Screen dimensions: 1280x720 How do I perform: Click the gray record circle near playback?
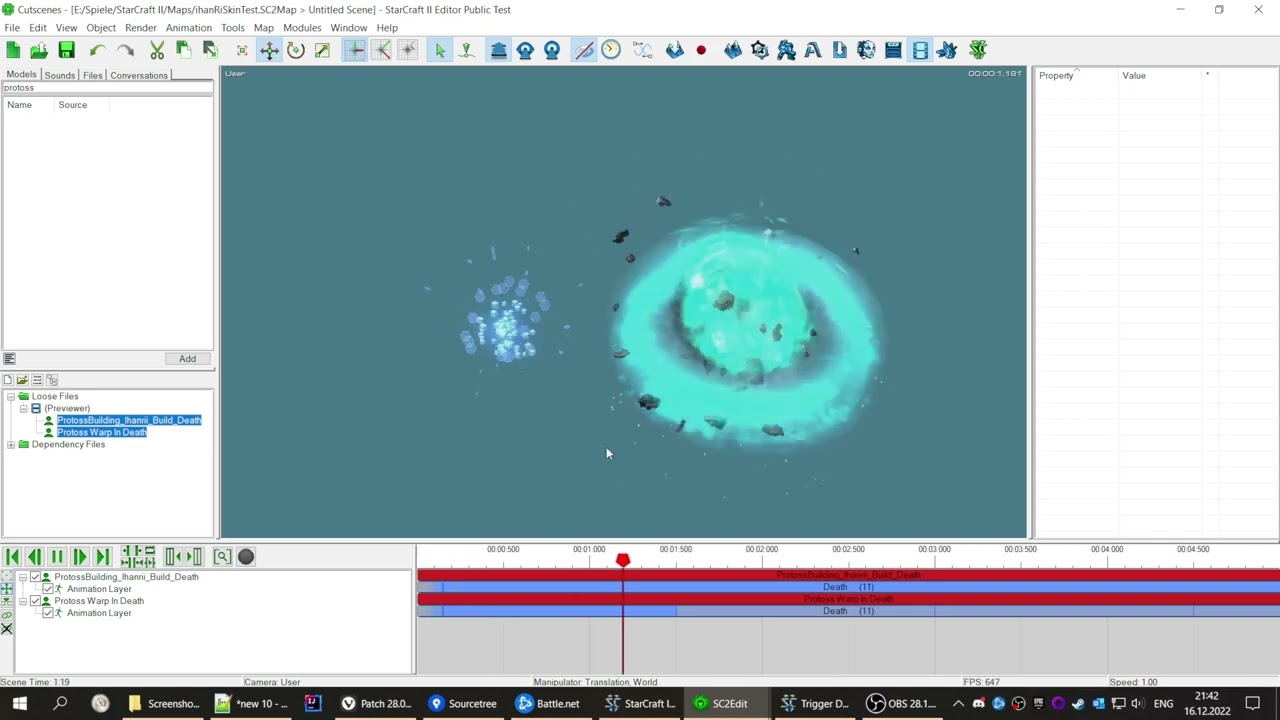(246, 557)
